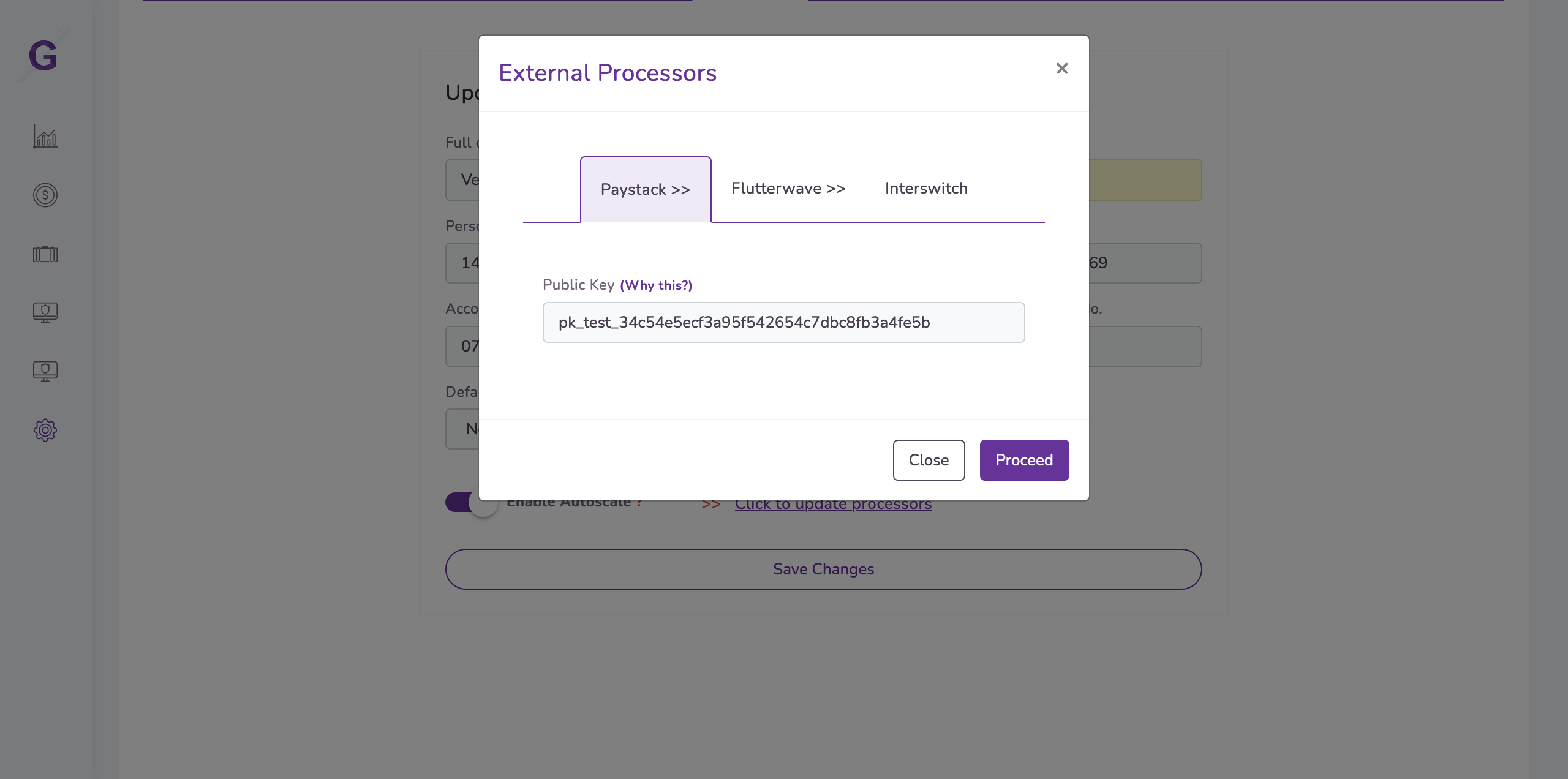Open the briefcase sidebar icon
The image size is (1568, 779).
pyautogui.click(x=45, y=254)
